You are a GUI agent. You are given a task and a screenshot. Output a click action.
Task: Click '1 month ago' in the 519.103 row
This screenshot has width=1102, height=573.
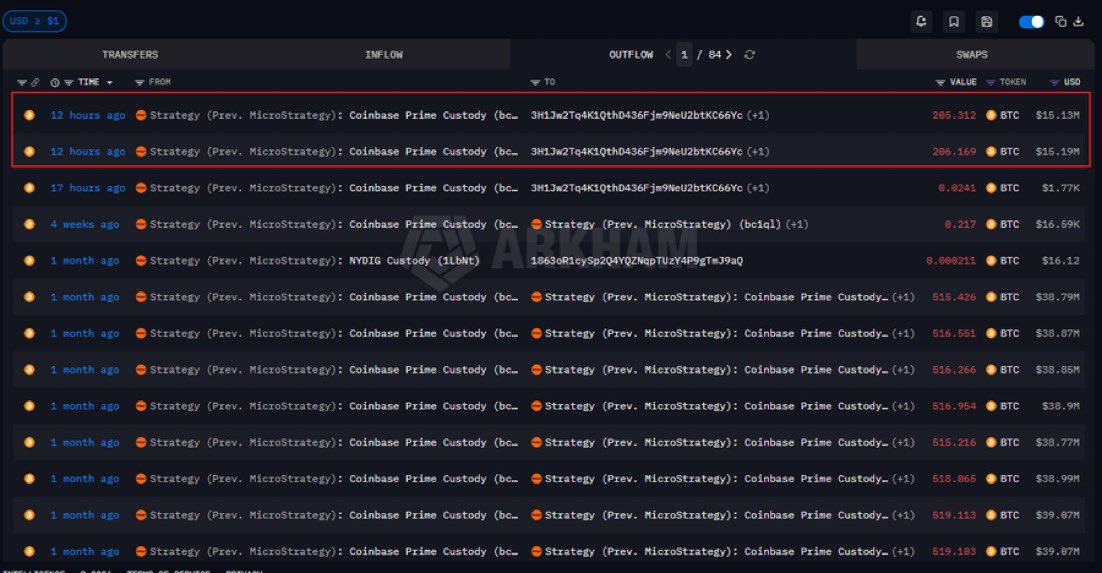coord(84,551)
